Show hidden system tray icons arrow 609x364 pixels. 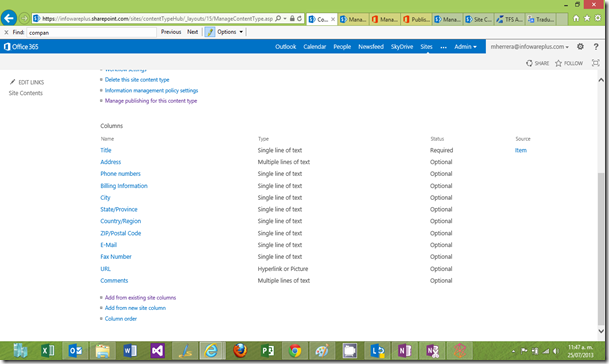[x=513, y=351]
